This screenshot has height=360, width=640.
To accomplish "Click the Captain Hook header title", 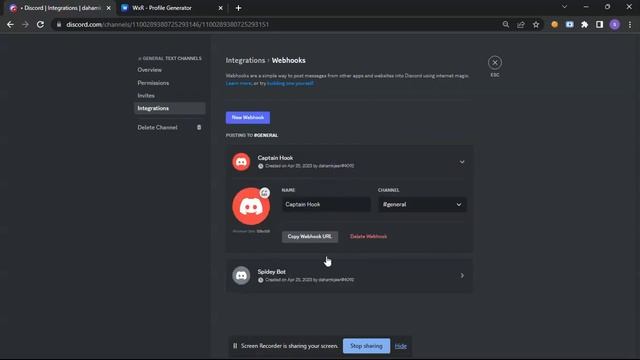I will [x=275, y=158].
